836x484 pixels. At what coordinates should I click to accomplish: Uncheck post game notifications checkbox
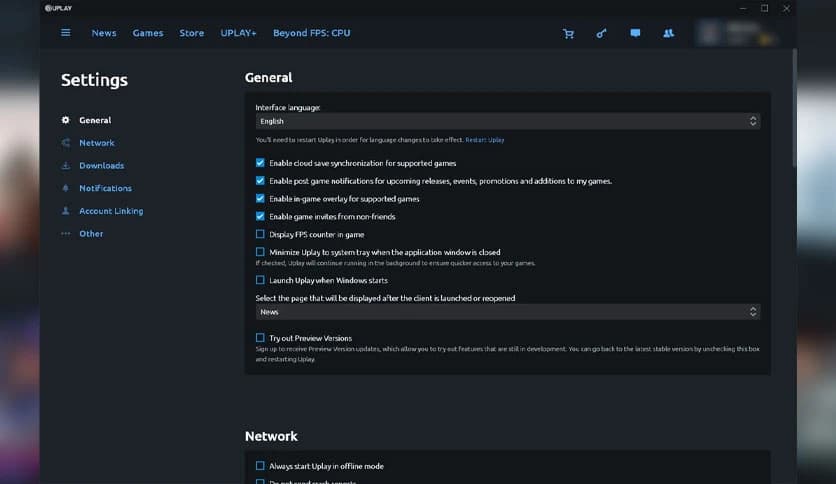[x=260, y=181]
